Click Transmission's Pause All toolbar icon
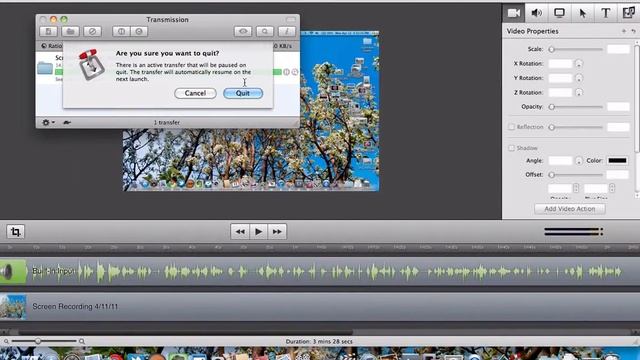Image resolution: width=640 pixels, height=360 pixels. tap(121, 31)
